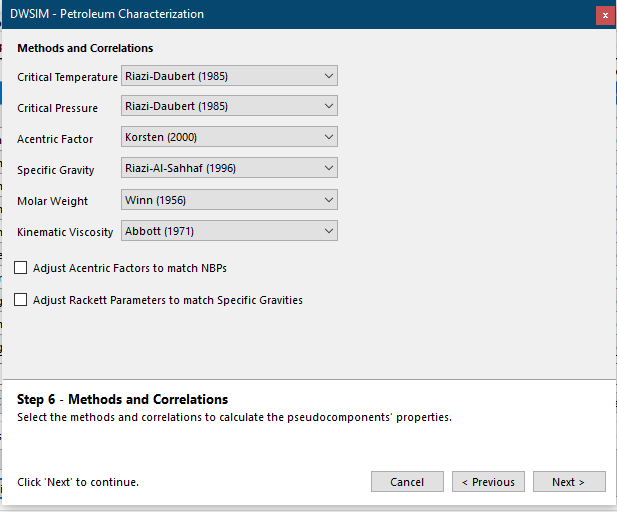The image size is (617, 512).
Task: Click the DWSIM dialog title bar
Action: pos(299,14)
